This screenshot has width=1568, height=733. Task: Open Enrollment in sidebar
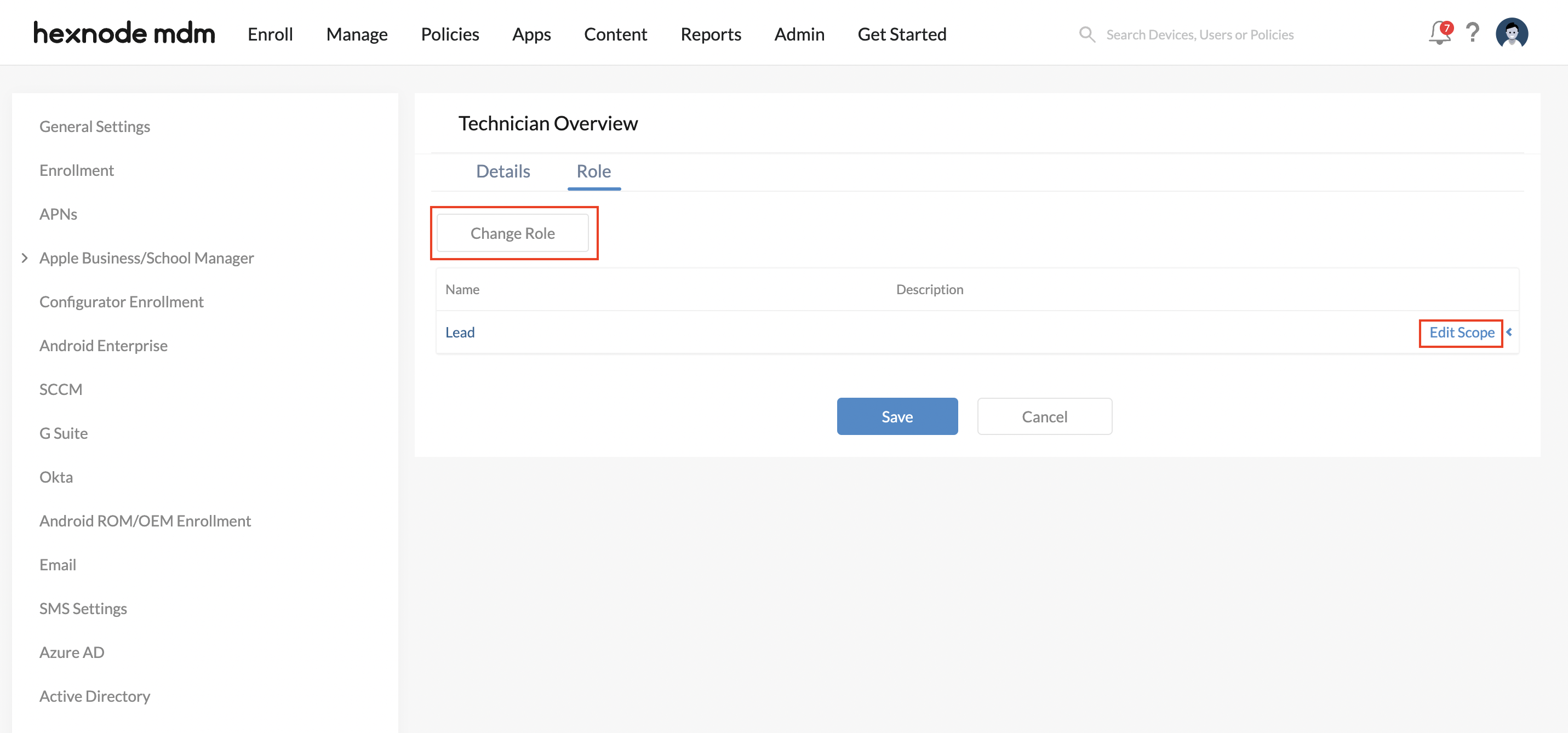[76, 170]
